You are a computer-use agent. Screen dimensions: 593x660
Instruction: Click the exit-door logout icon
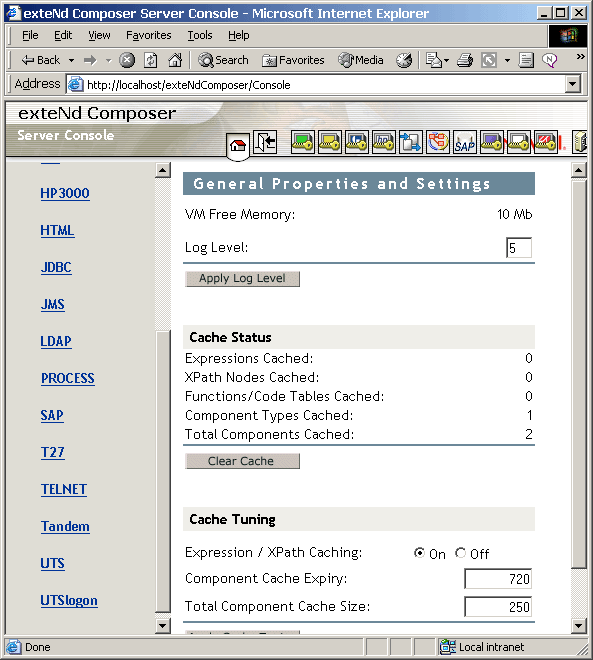265,142
